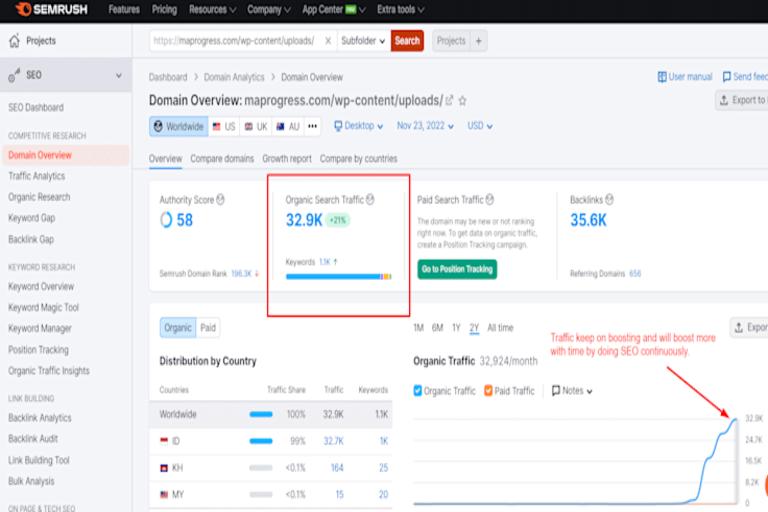Open Nov 23, 2022 date dropdown
This screenshot has height=512, width=768.
[x=425, y=126]
